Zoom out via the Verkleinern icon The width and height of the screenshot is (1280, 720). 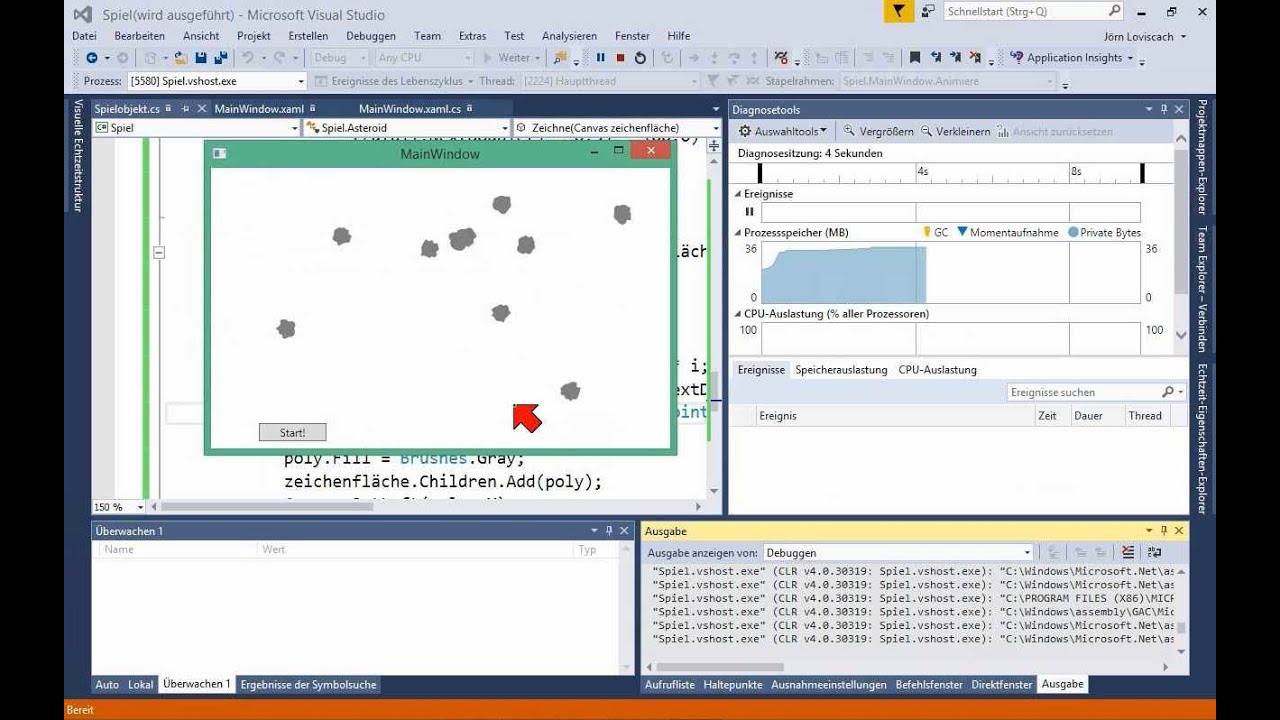[927, 131]
